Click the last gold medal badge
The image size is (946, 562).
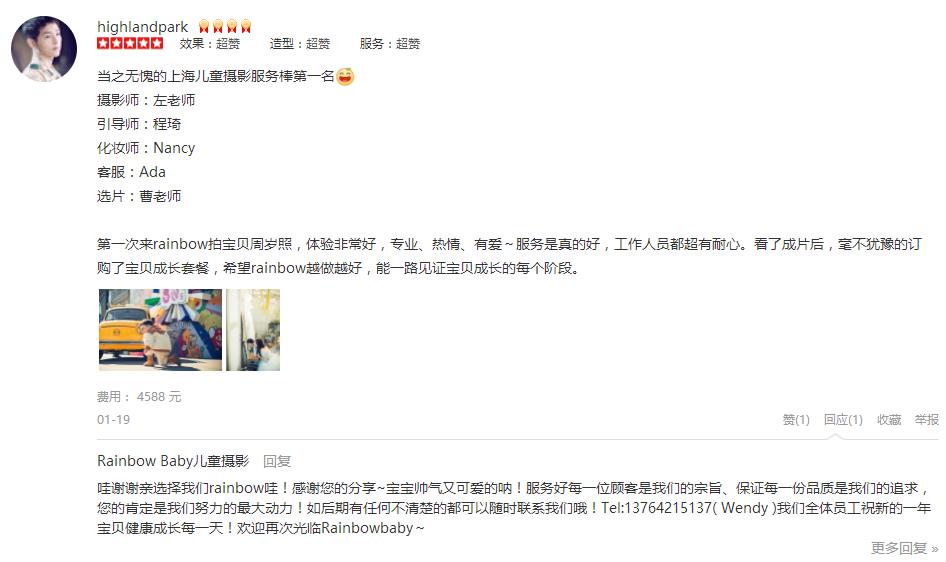(246, 26)
